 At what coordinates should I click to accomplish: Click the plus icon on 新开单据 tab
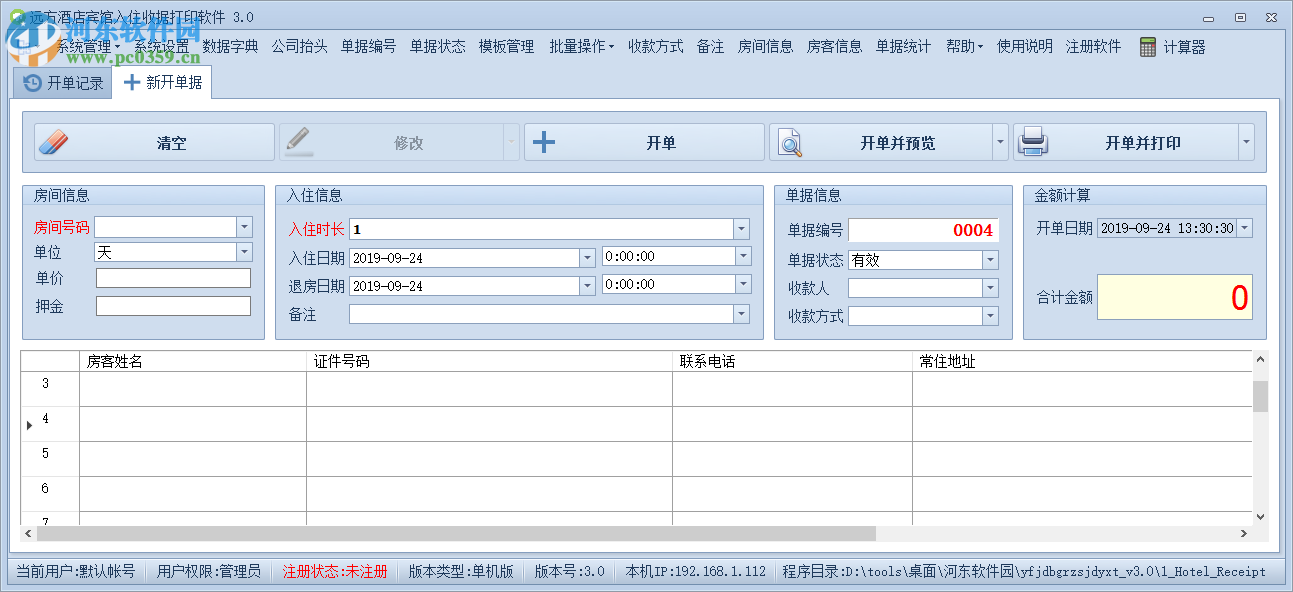(x=132, y=82)
